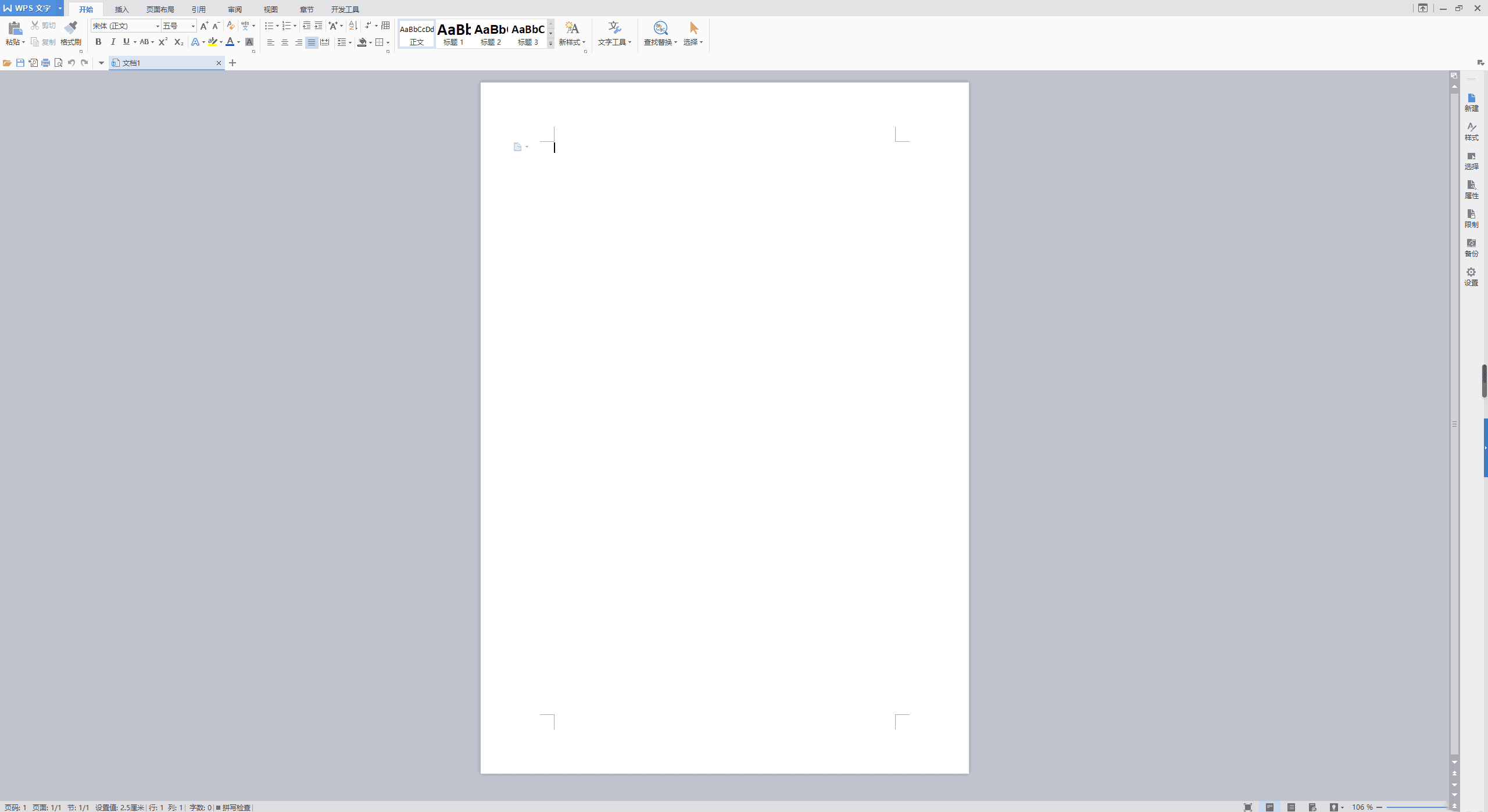Add a new document tab with plus

click(233, 63)
